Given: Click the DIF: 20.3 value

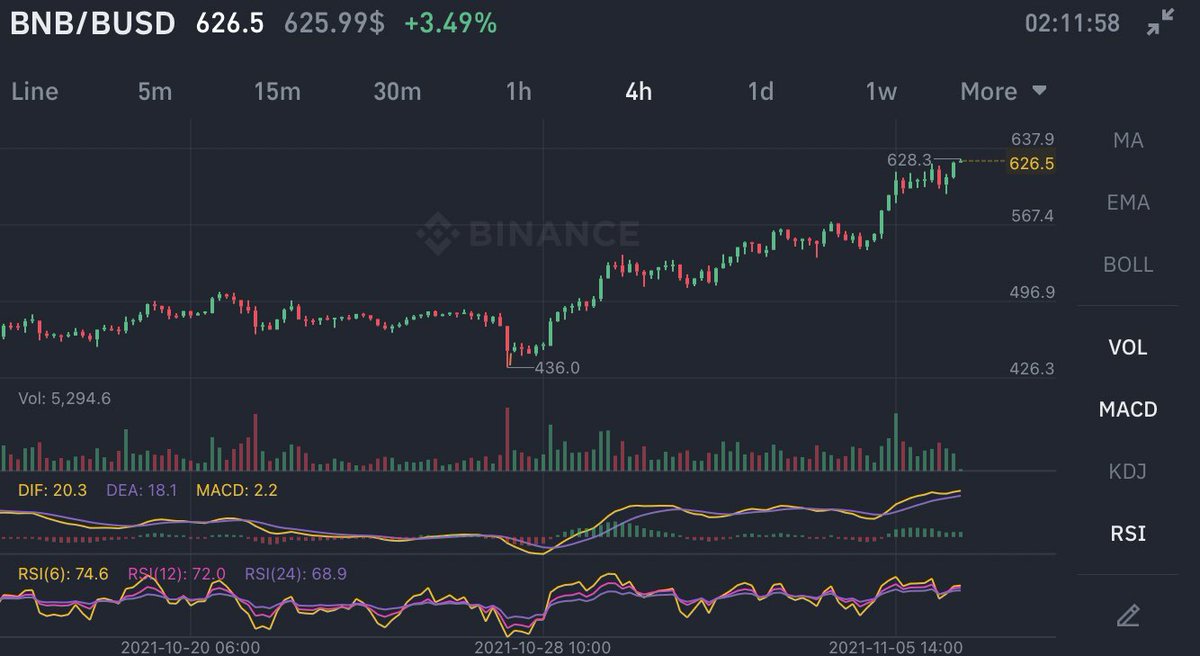Looking at the screenshot, I should pos(53,490).
